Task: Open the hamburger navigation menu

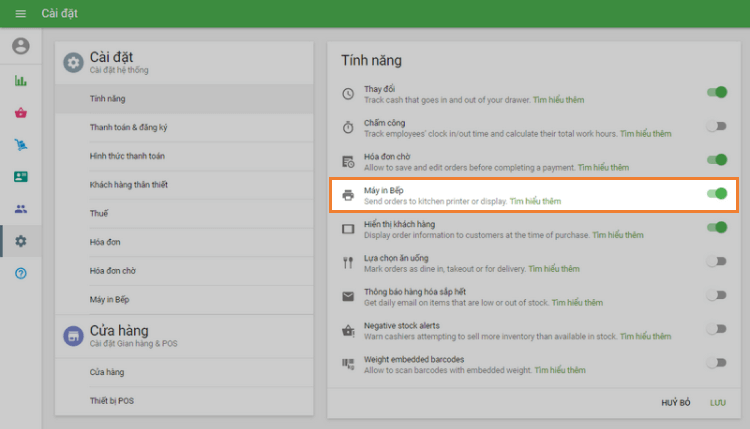Action: 20,14
